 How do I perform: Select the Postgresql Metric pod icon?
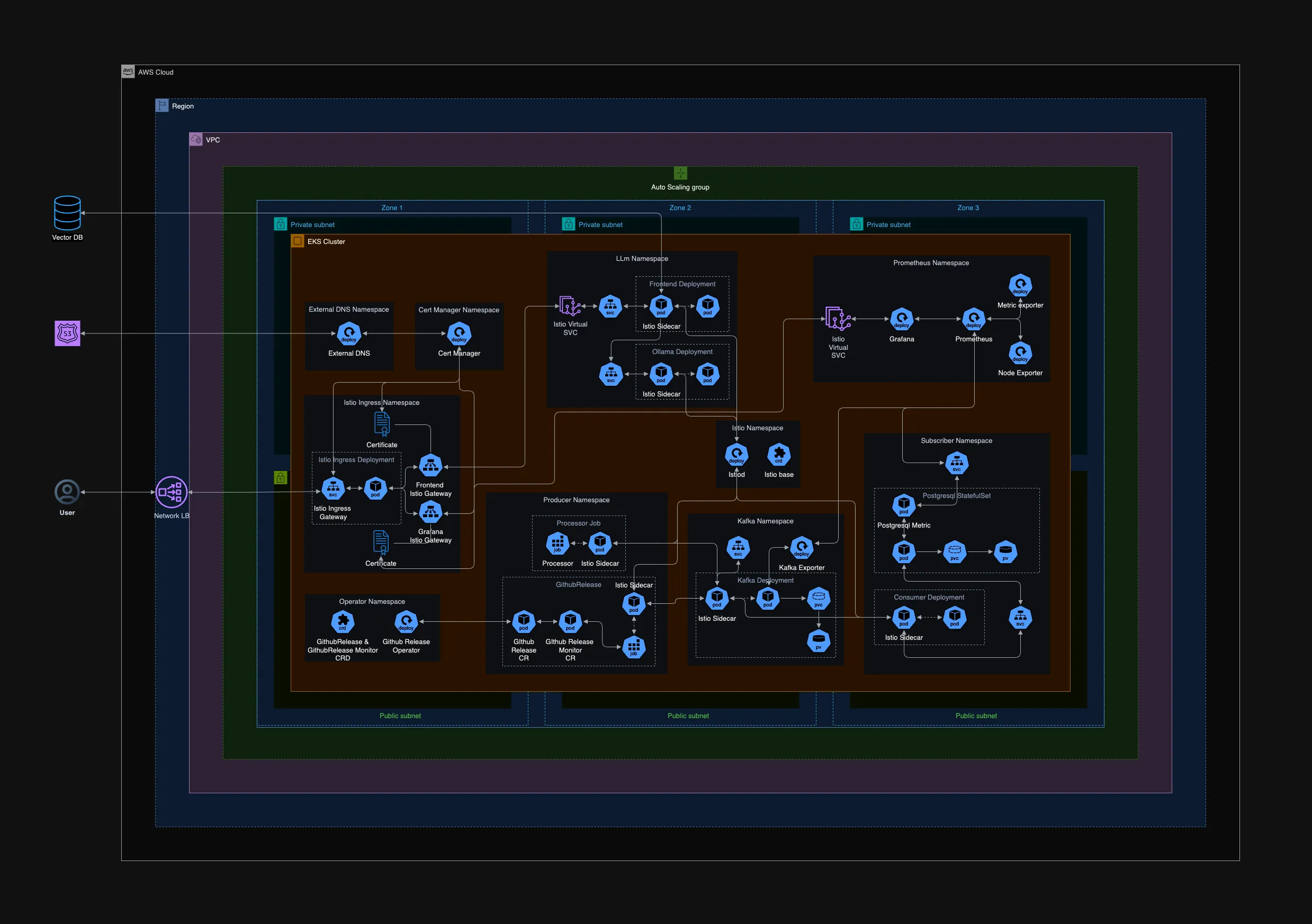click(x=903, y=504)
